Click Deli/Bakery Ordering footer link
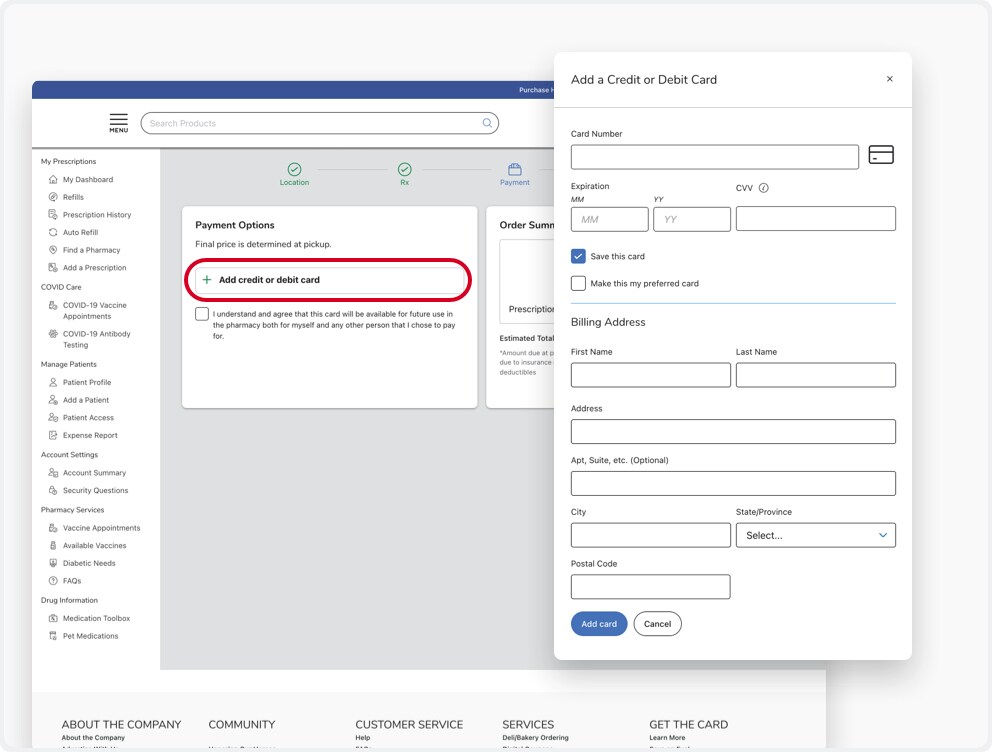This screenshot has width=992, height=752. [535, 737]
